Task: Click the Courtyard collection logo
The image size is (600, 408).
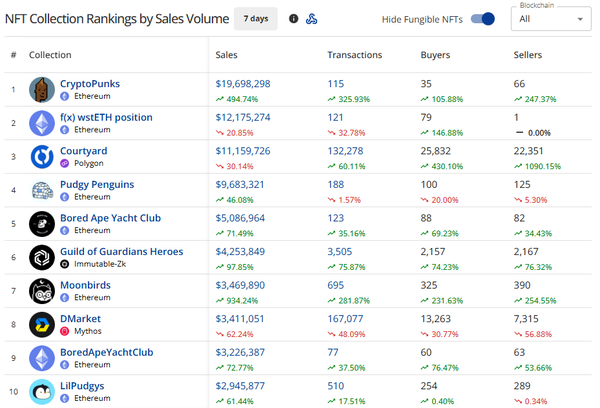Action: coord(42,157)
